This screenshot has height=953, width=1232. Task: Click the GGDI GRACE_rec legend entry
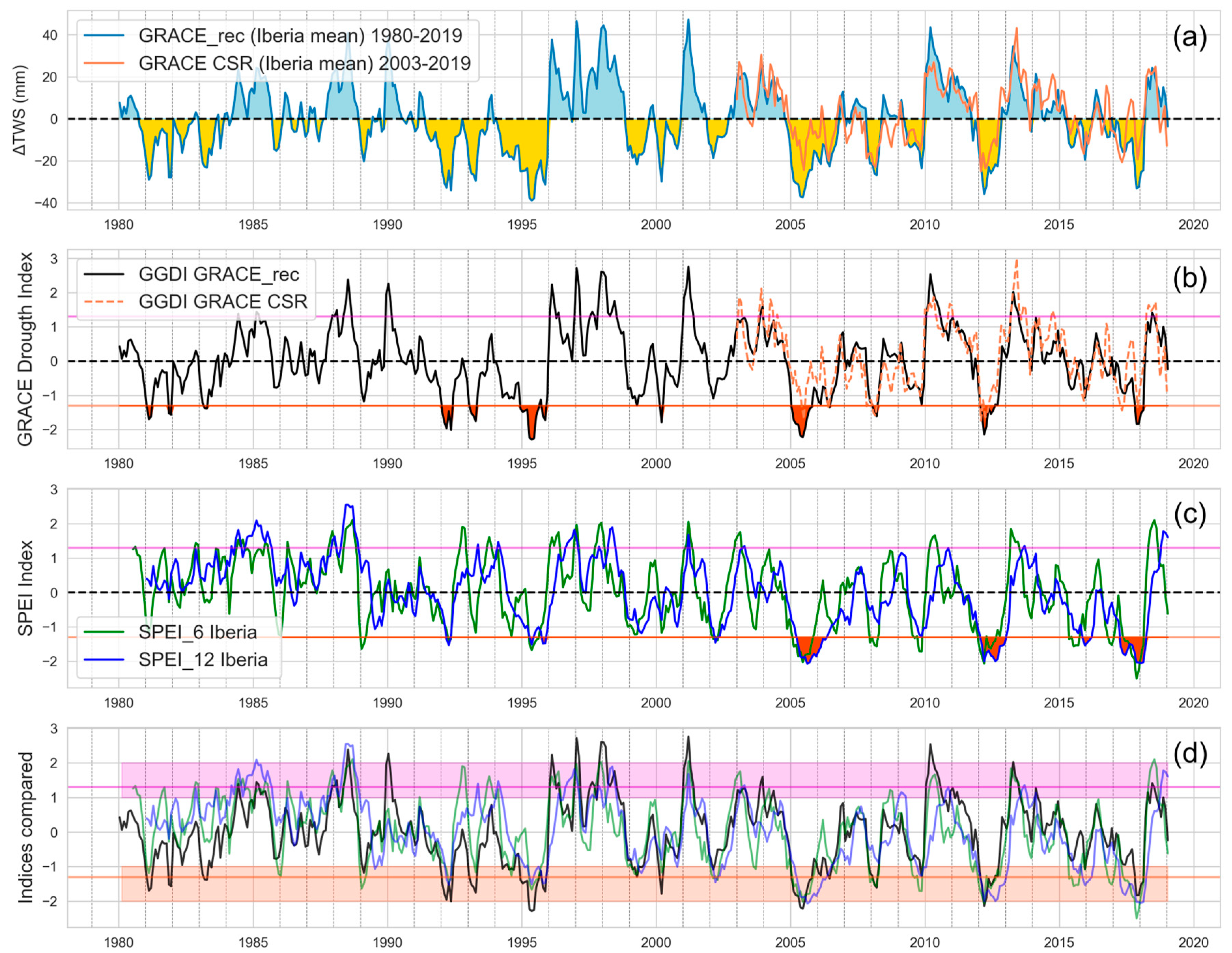point(219,275)
